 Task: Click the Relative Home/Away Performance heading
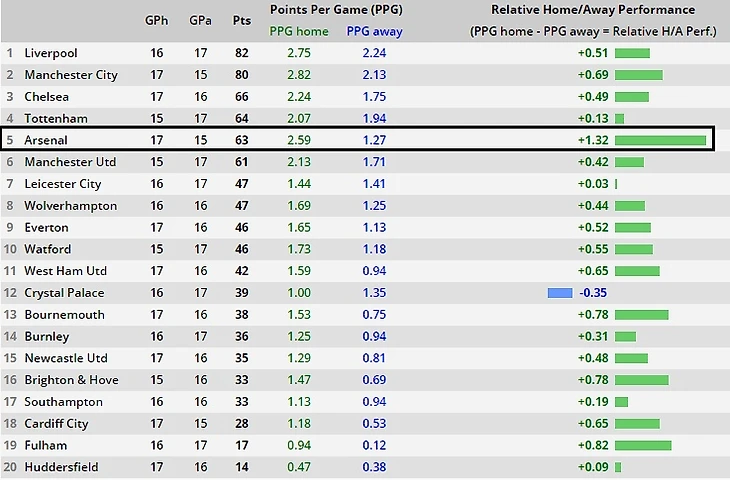(593, 10)
